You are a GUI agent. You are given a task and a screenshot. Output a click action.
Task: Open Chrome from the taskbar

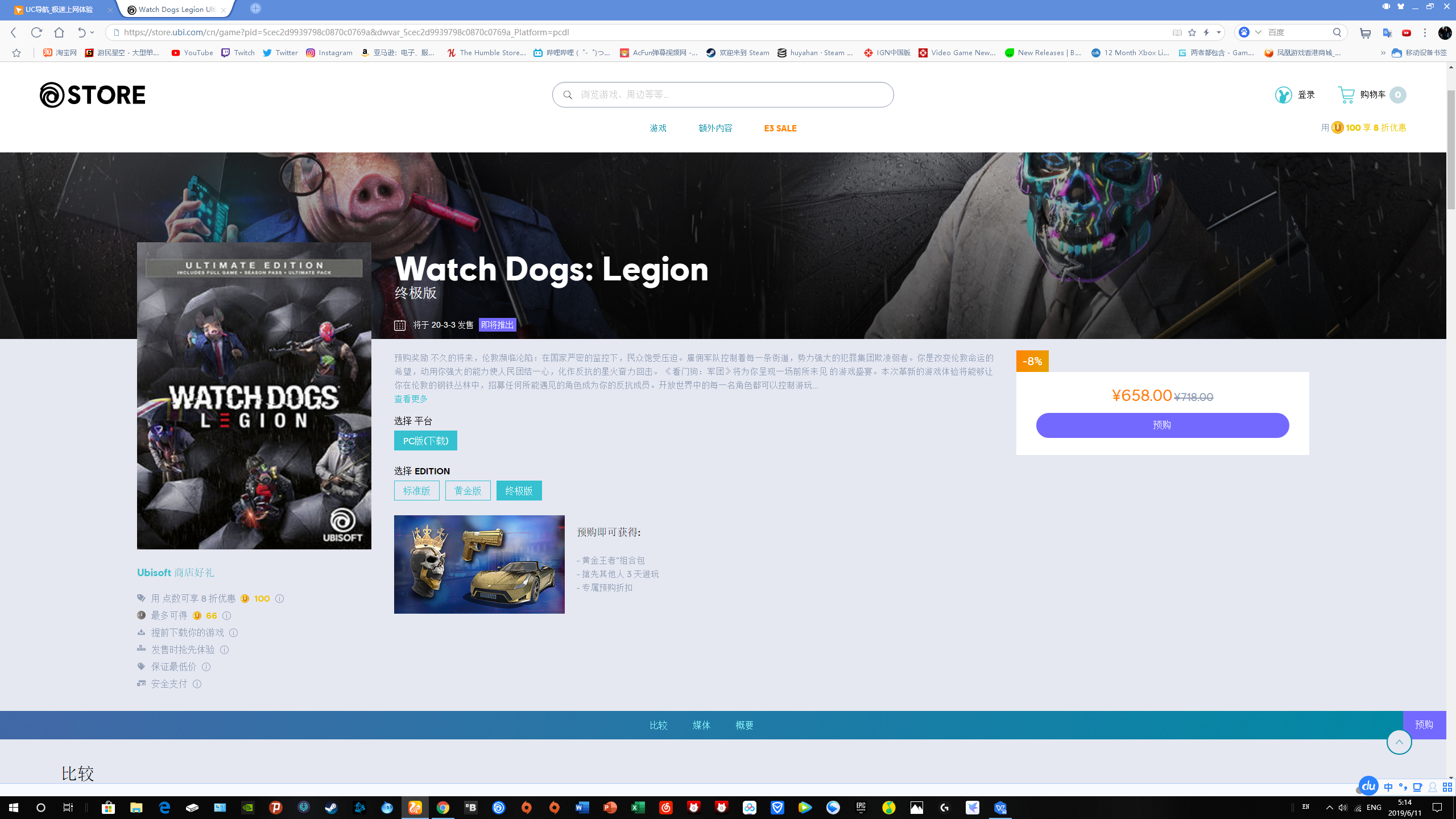(443, 808)
